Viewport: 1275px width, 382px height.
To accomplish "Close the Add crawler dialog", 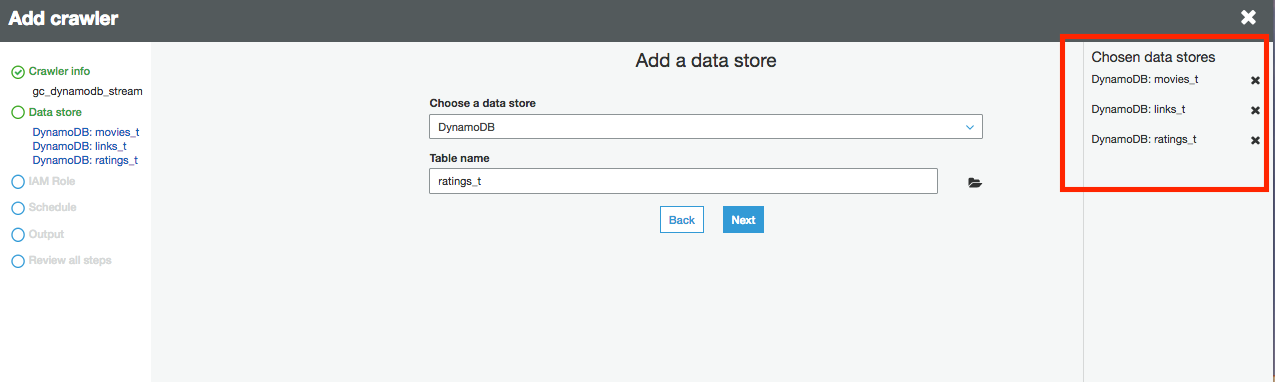I will (1248, 17).
